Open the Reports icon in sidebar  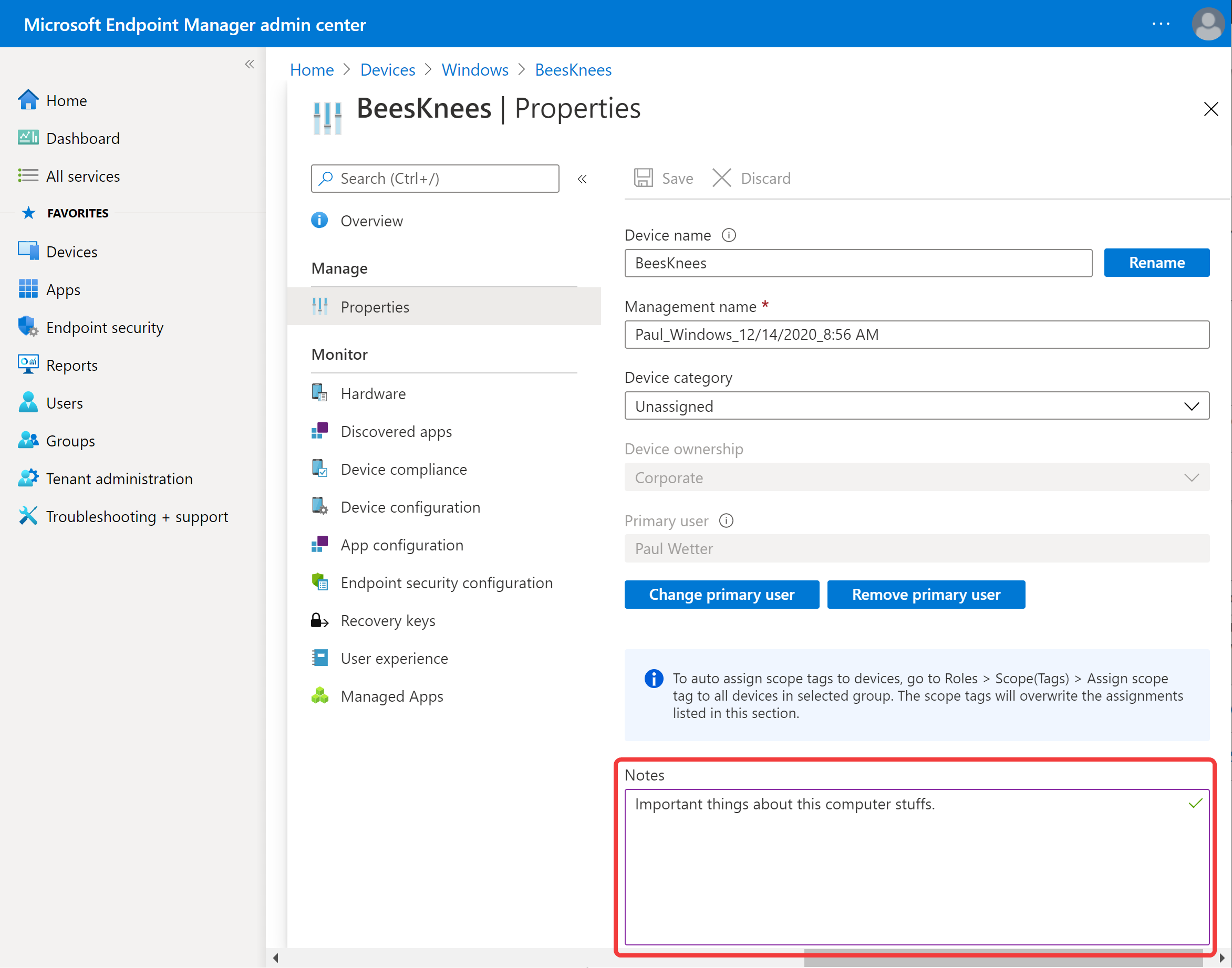click(28, 365)
